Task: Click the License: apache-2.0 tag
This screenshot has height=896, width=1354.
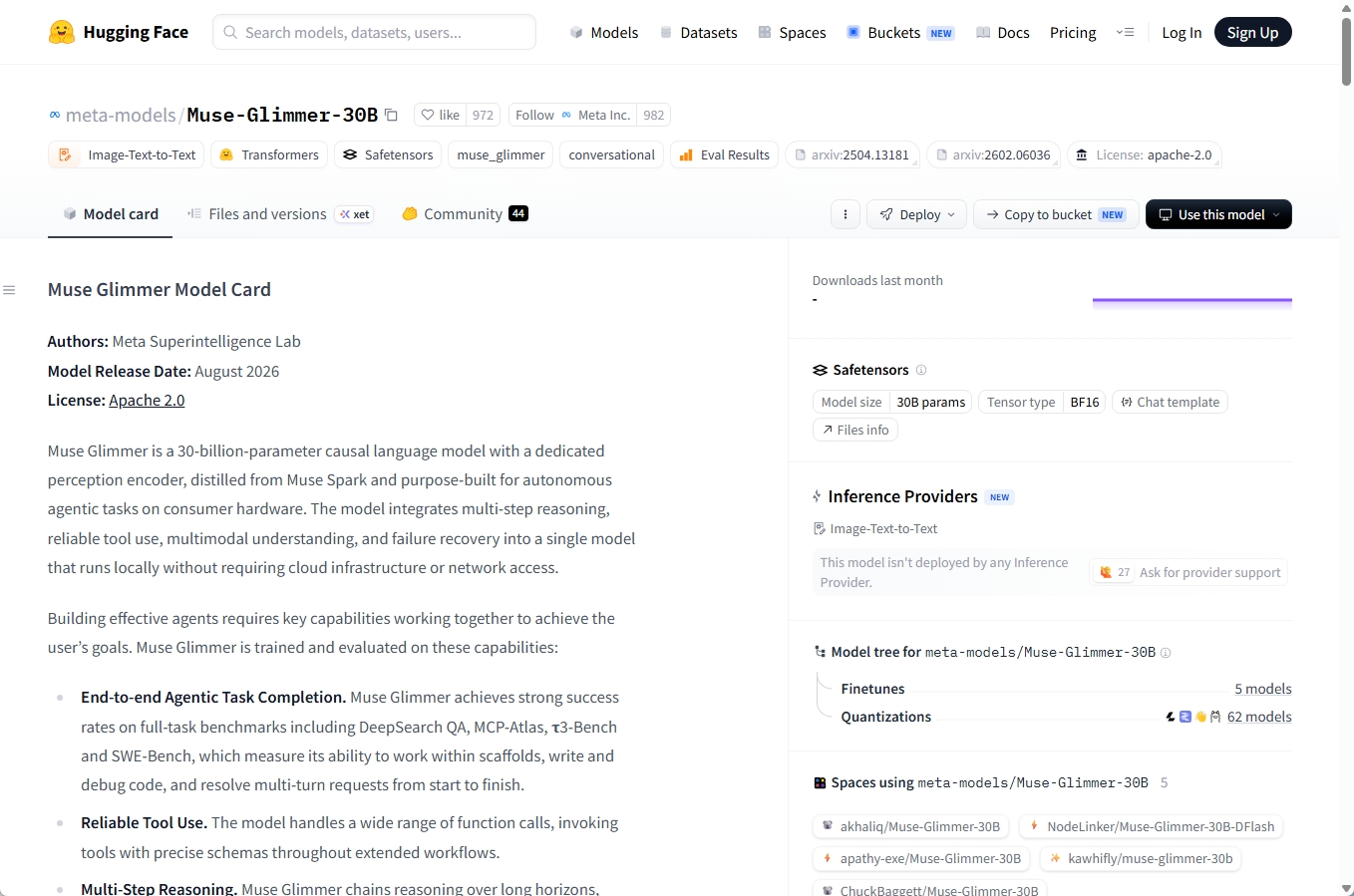Action: point(1144,154)
